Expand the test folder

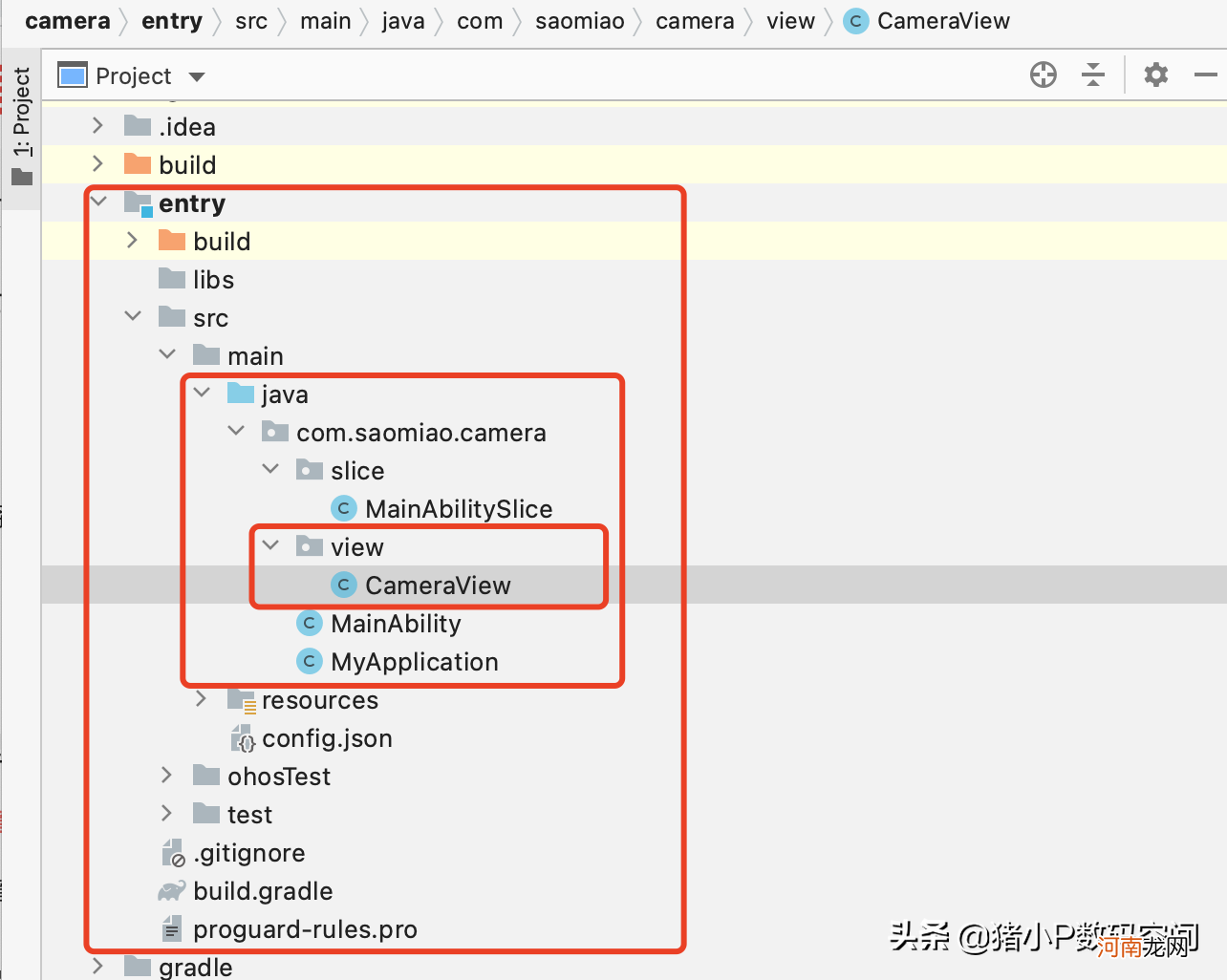166,813
